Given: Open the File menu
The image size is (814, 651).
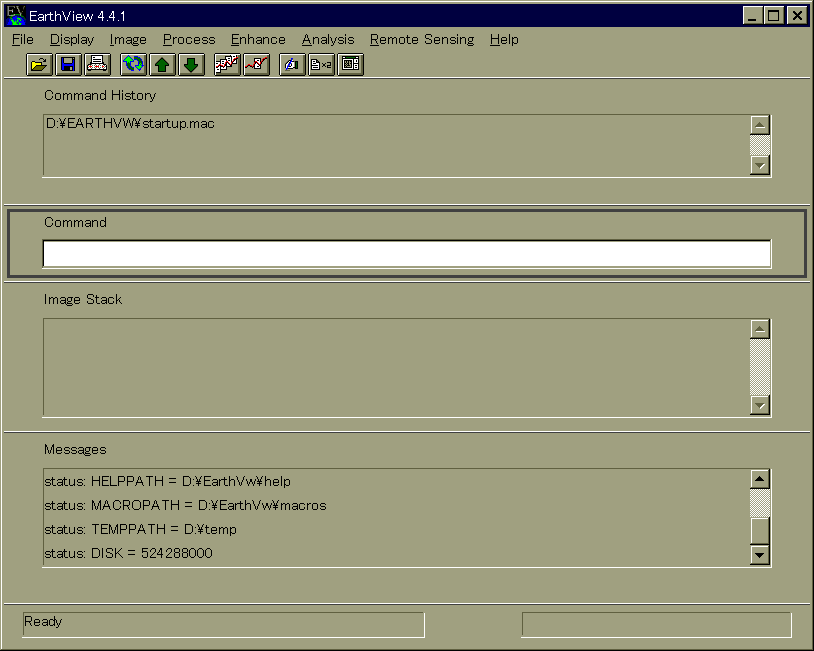Looking at the screenshot, I should pos(23,39).
